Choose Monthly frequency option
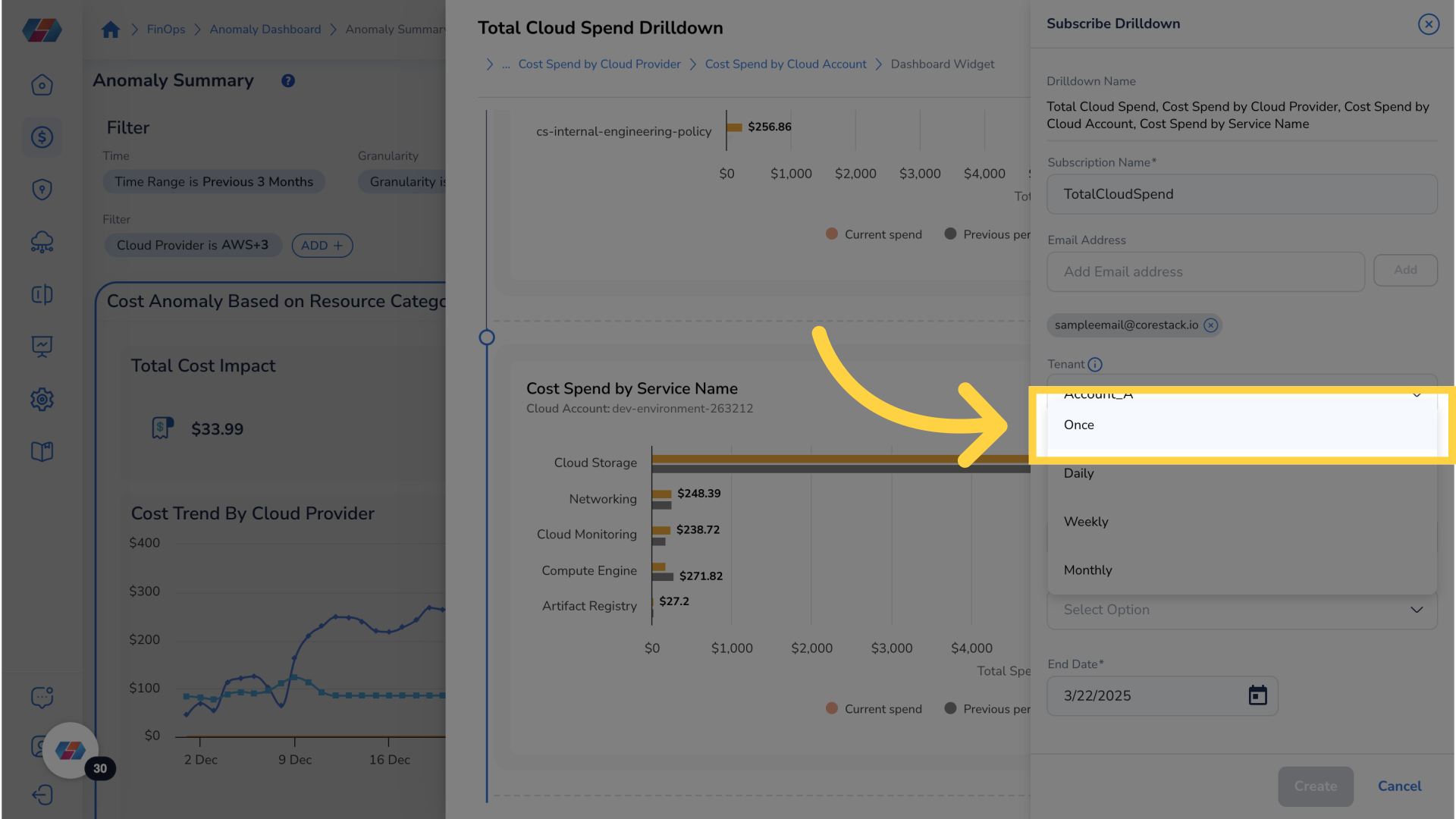This screenshot has width=1456, height=819. click(x=1242, y=570)
